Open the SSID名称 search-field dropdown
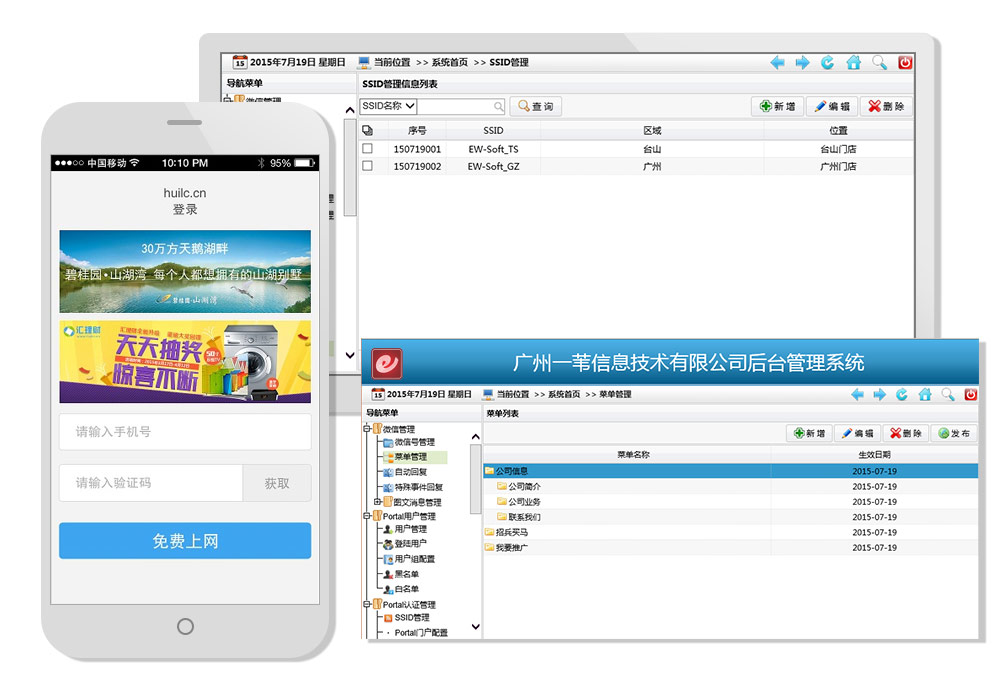 [x=410, y=106]
